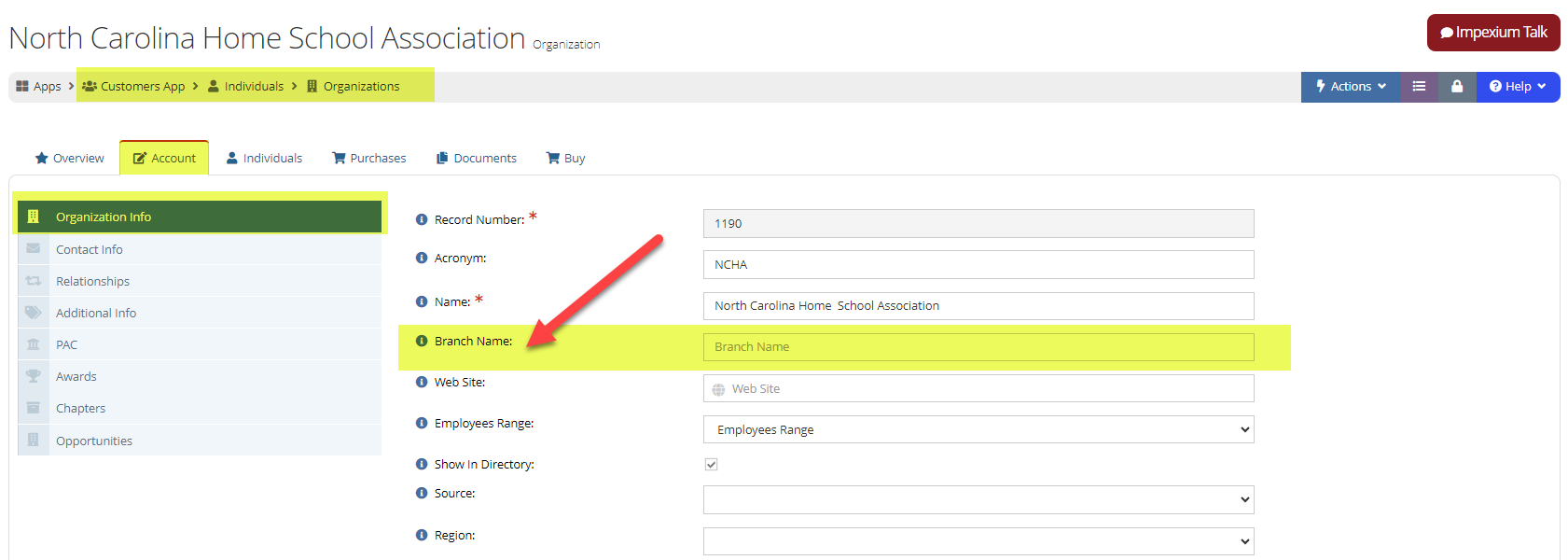
Task: Click the Customers App people icon
Action: 90,86
